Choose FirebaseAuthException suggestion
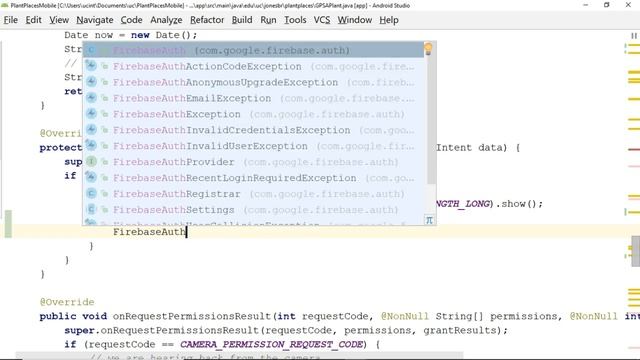This screenshot has height=360, width=640. (x=253, y=114)
